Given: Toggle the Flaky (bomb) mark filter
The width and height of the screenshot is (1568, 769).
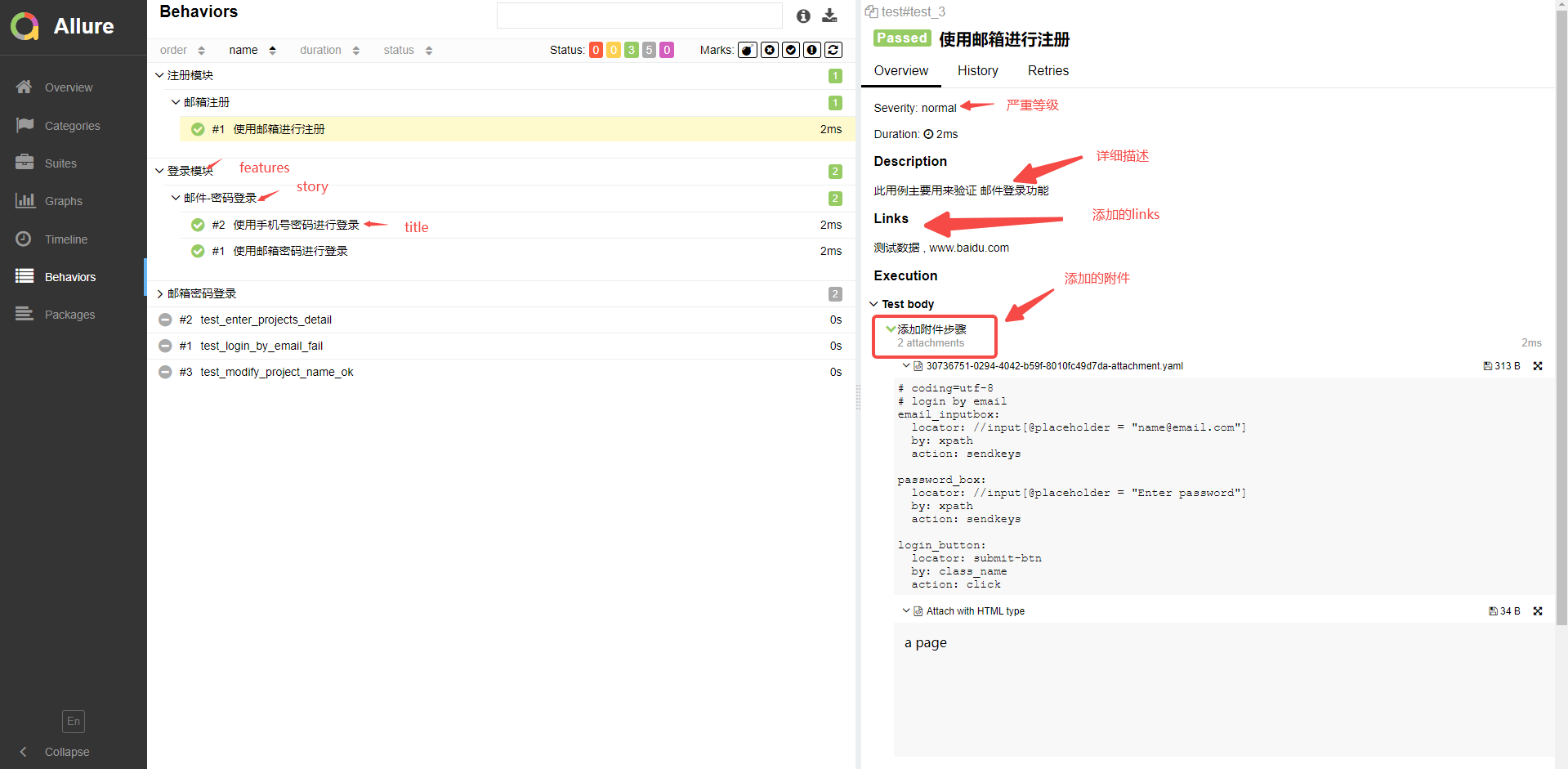Looking at the screenshot, I should pyautogui.click(x=748, y=50).
